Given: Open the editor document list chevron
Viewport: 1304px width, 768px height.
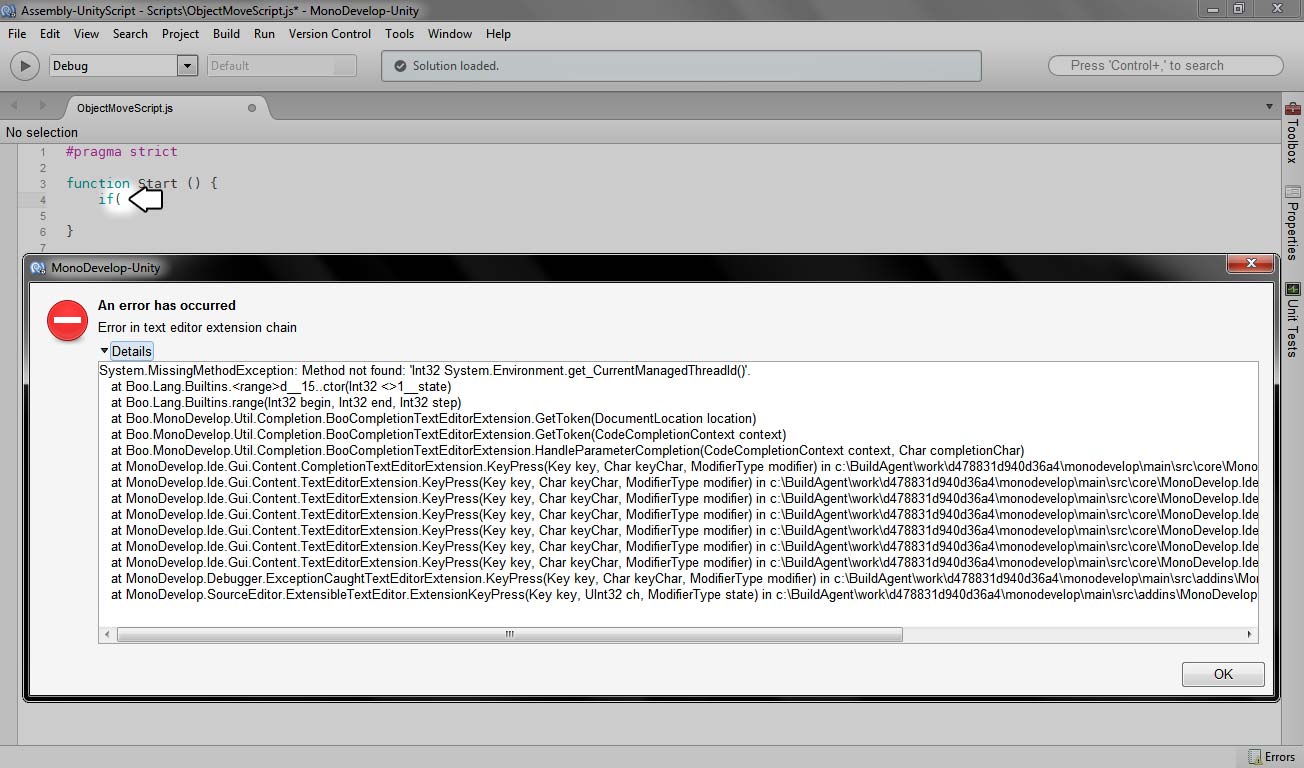Looking at the screenshot, I should click(x=1268, y=105).
